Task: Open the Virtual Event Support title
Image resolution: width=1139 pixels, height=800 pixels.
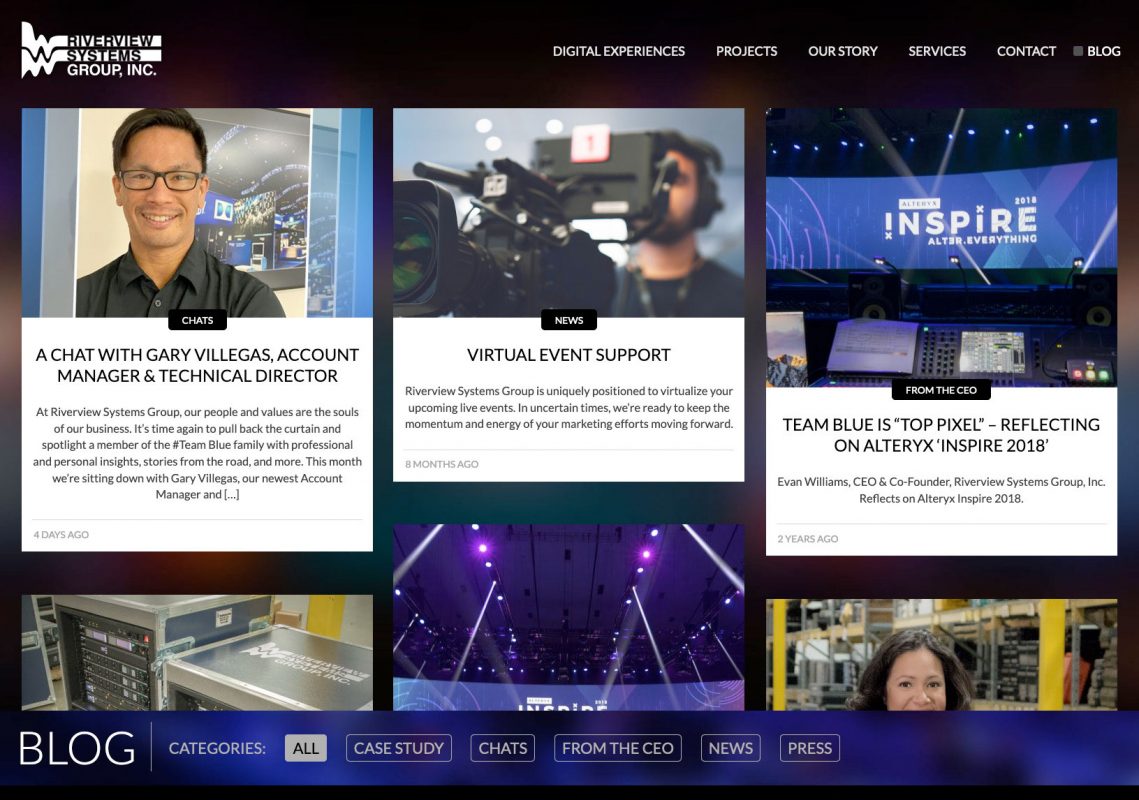Action: (x=569, y=355)
